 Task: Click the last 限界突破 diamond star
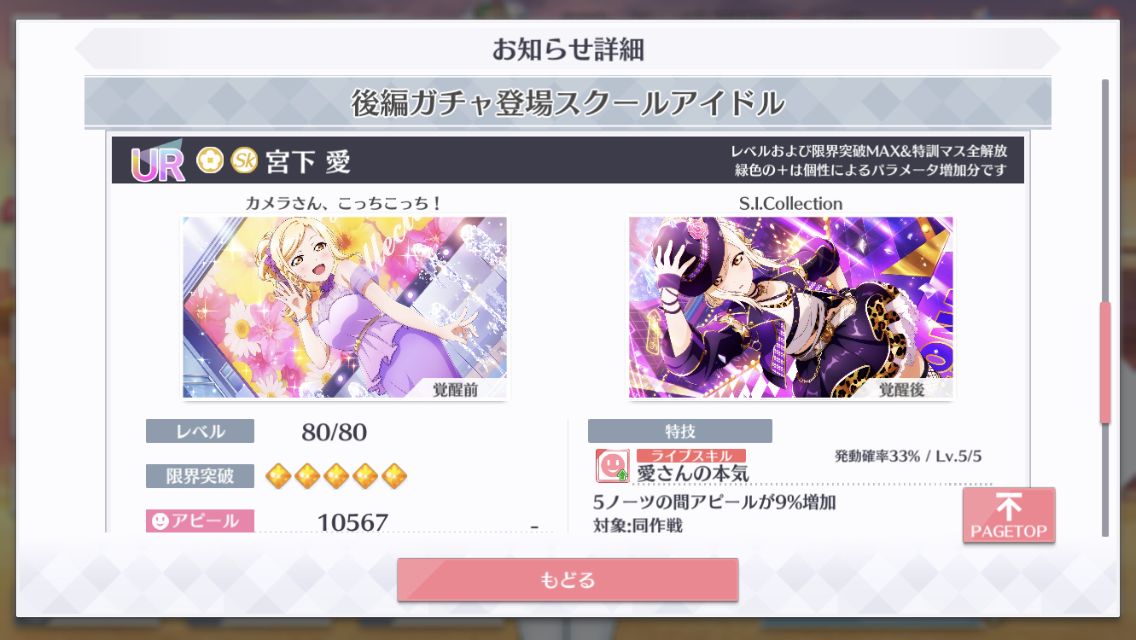pos(394,476)
